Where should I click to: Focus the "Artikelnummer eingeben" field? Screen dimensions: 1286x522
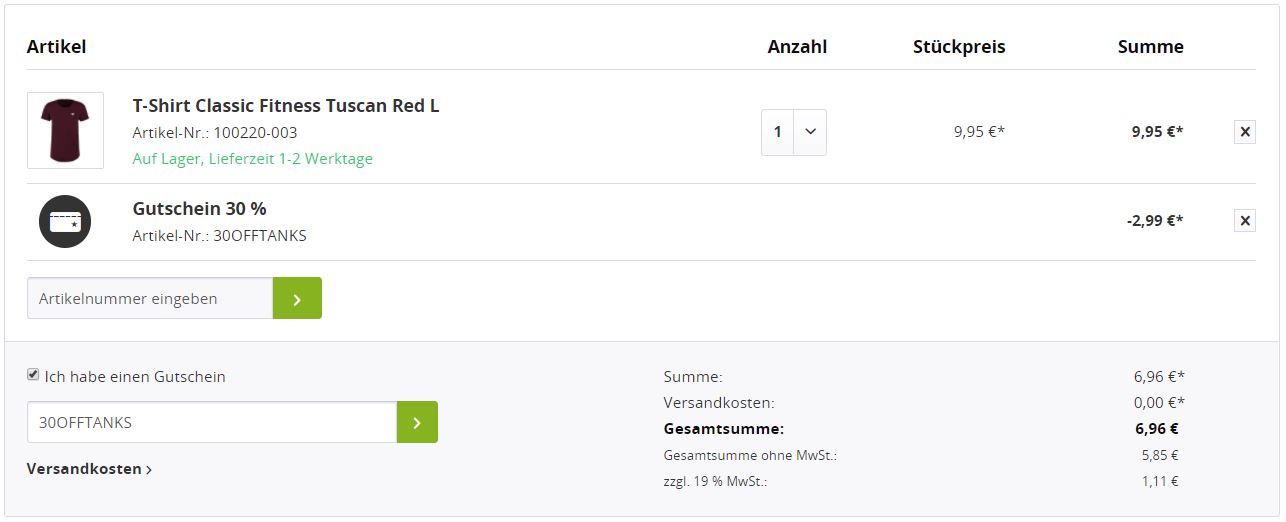[x=150, y=298]
